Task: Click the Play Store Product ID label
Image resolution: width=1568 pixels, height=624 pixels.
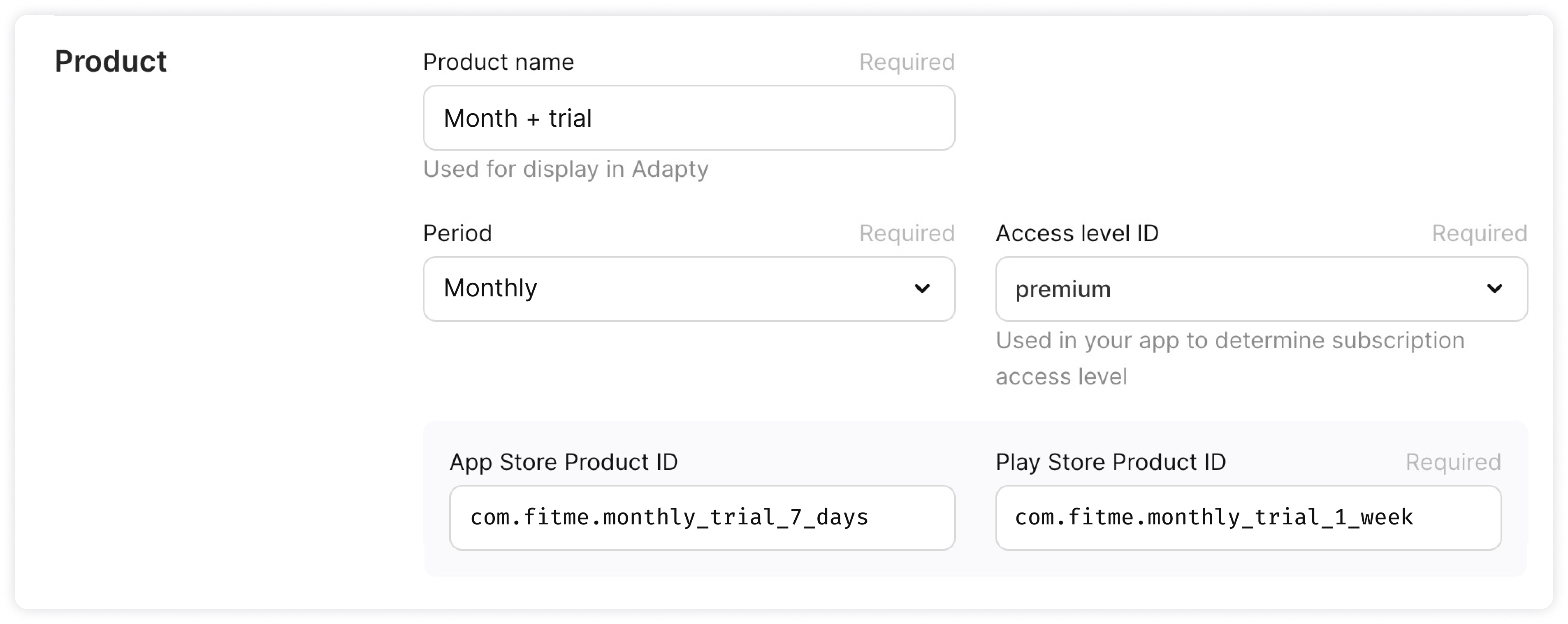Action: point(1110,463)
